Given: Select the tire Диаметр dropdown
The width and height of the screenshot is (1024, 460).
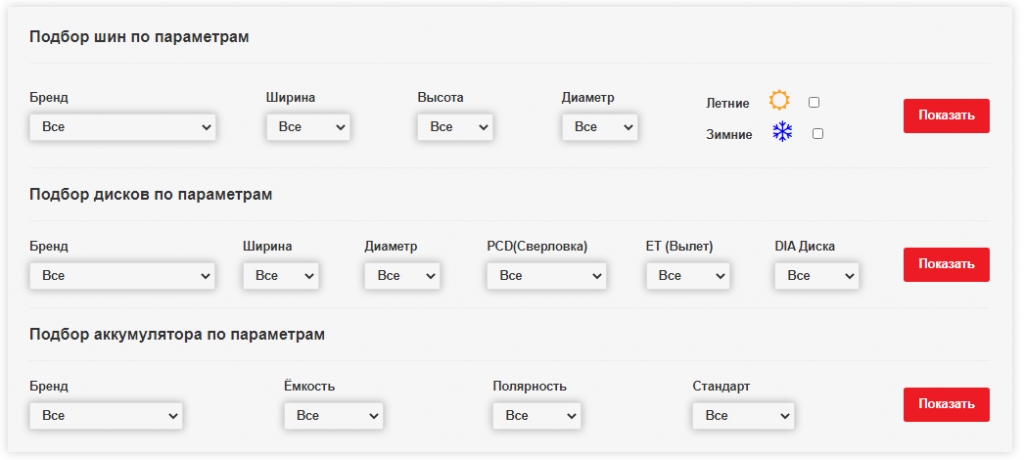Looking at the screenshot, I should pyautogui.click(x=600, y=127).
